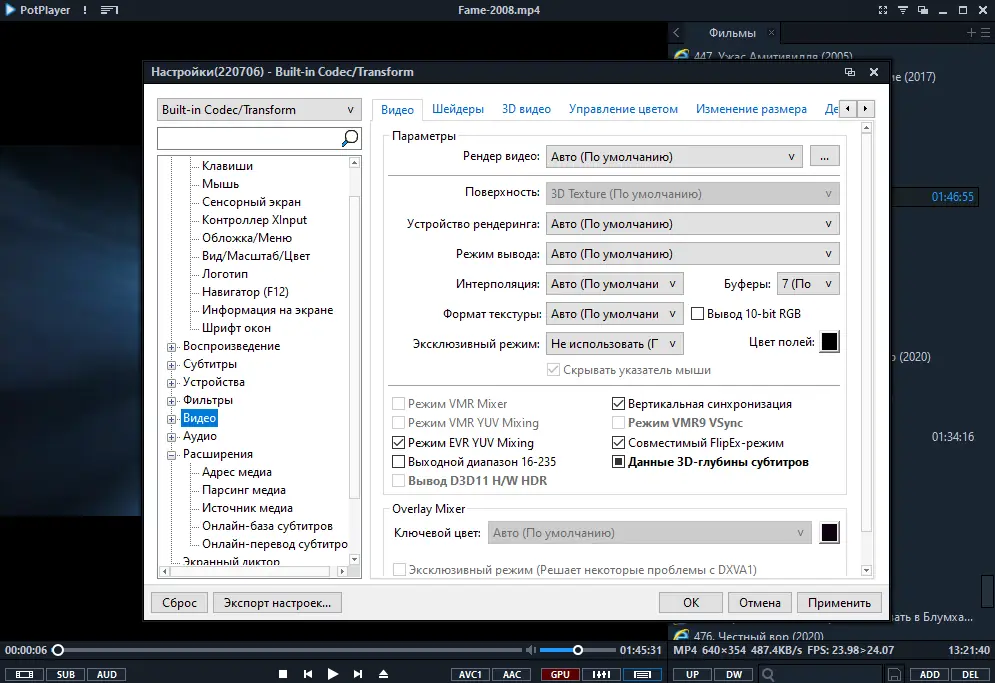This screenshot has height=683, width=995.
Task: Select Шрифт окон in the settings tree
Action: [236, 328]
